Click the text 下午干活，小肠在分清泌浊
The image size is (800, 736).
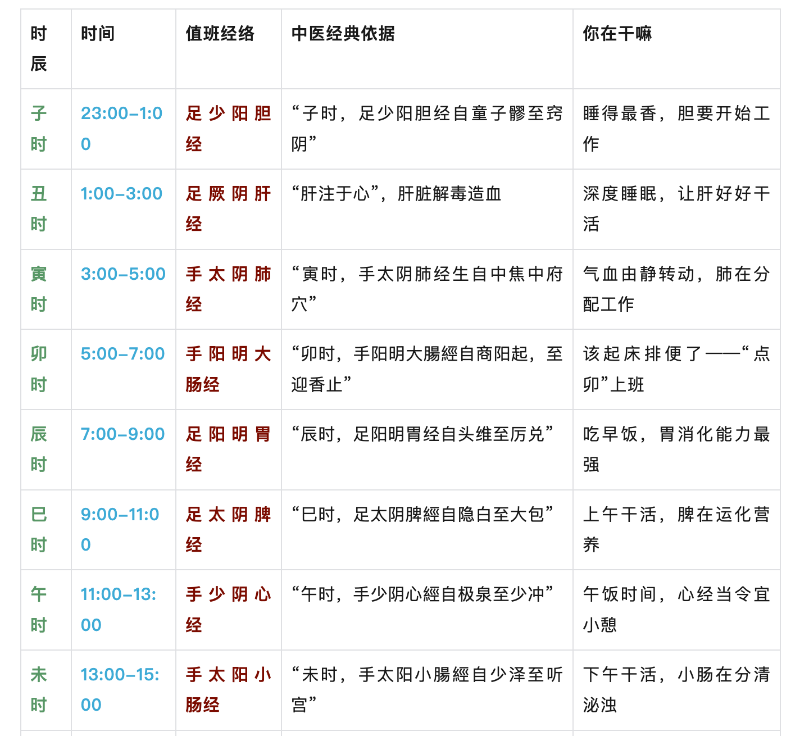click(x=676, y=689)
